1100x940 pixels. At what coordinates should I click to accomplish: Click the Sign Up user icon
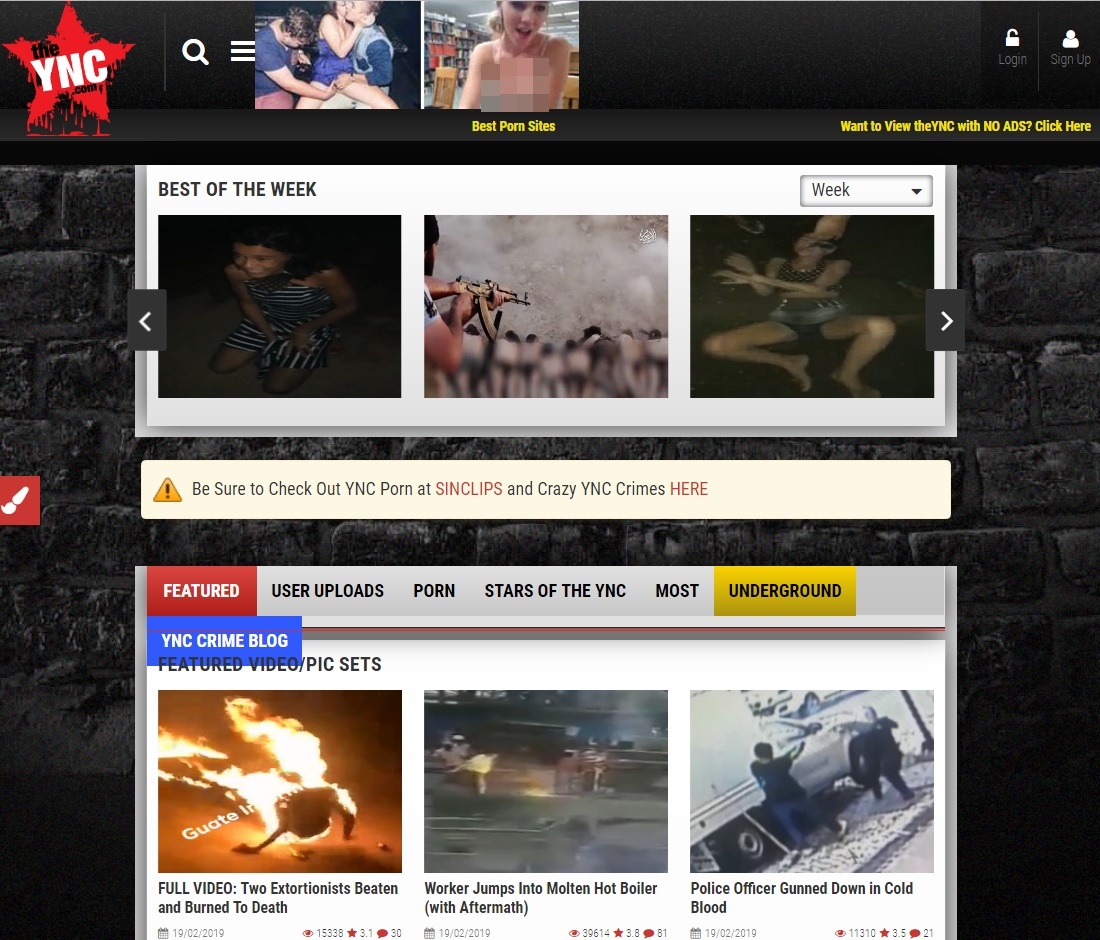click(1070, 39)
